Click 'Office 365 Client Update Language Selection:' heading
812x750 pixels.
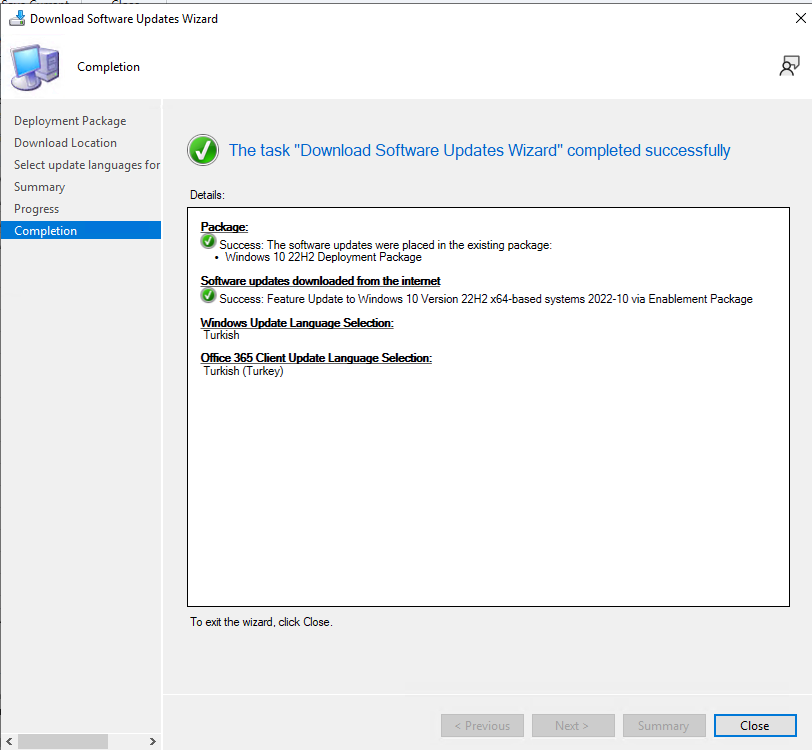316,358
